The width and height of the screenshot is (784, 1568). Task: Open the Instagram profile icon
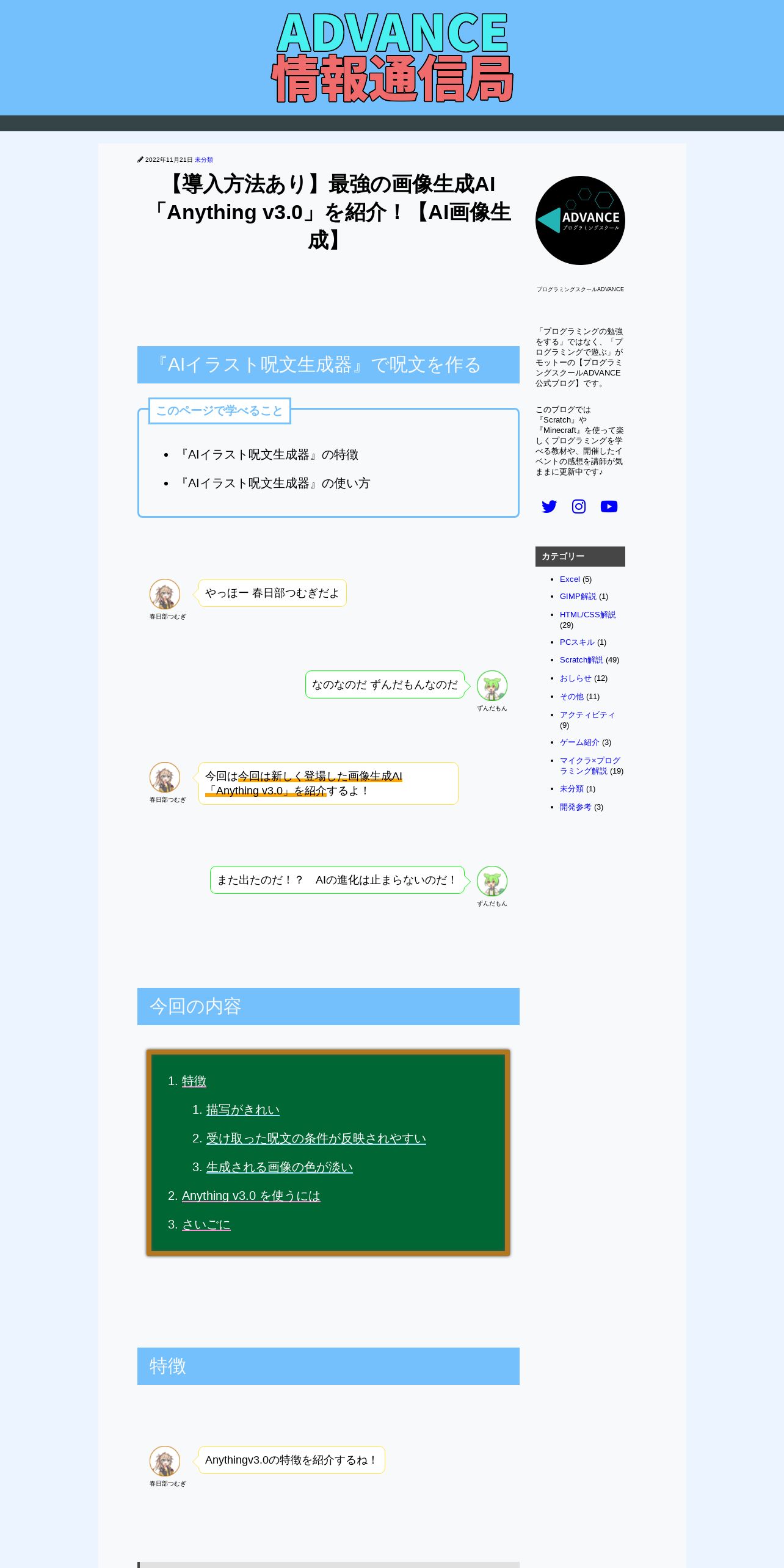pos(579,506)
